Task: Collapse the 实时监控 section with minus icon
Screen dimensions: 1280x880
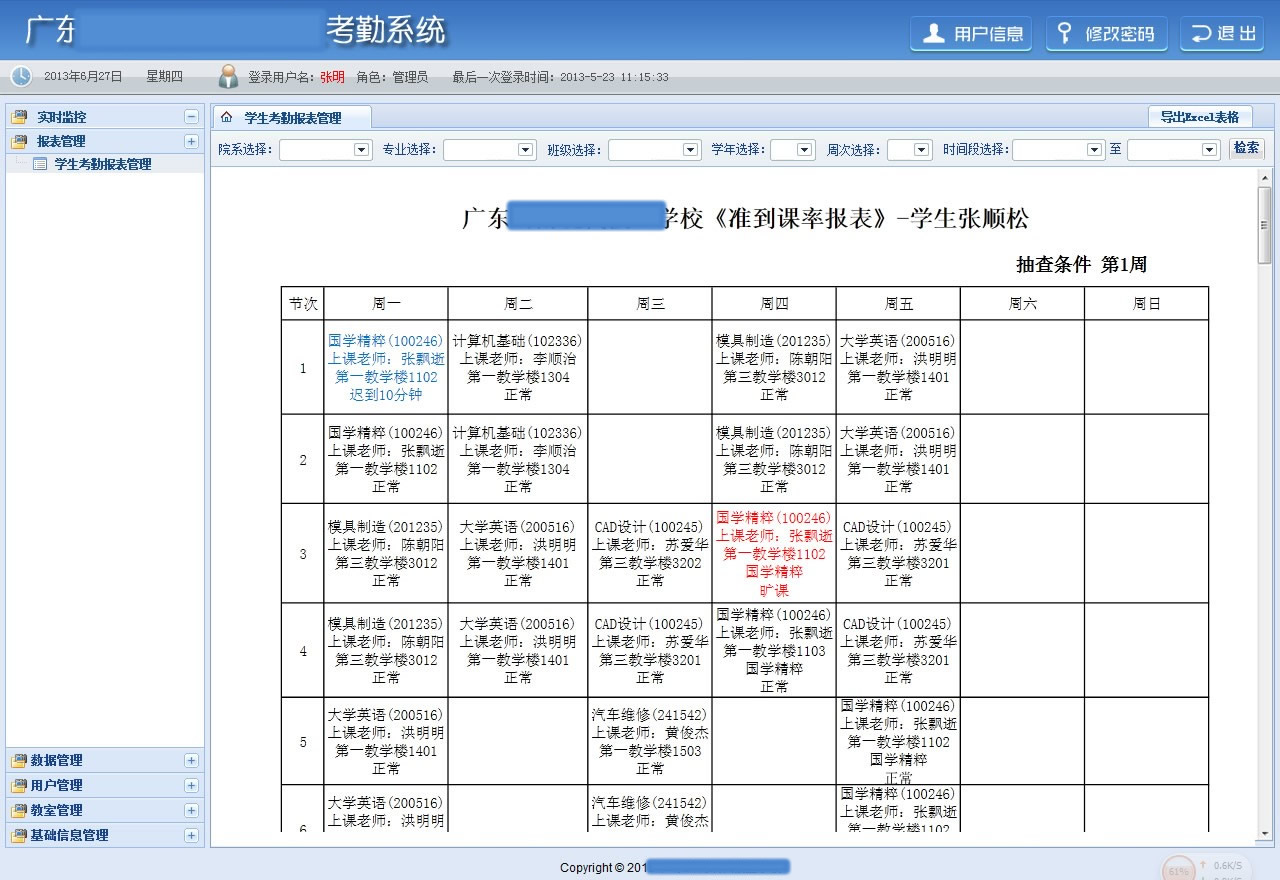Action: coord(191,117)
